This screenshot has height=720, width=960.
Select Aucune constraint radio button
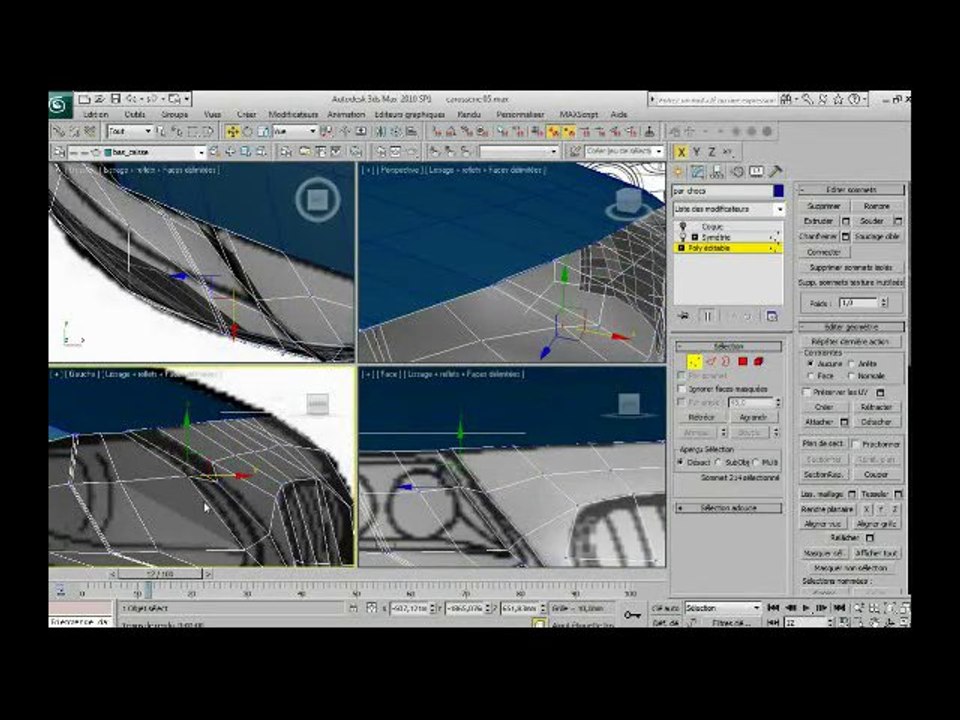point(810,364)
